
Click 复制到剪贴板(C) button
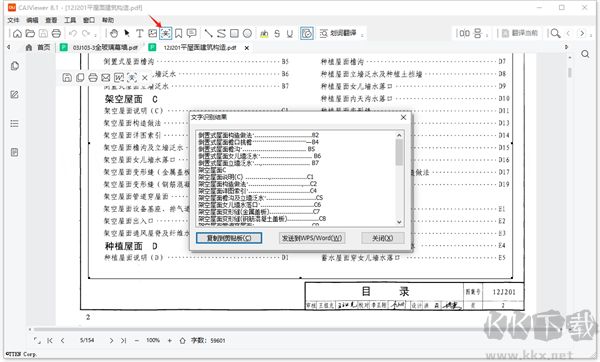click(x=229, y=238)
